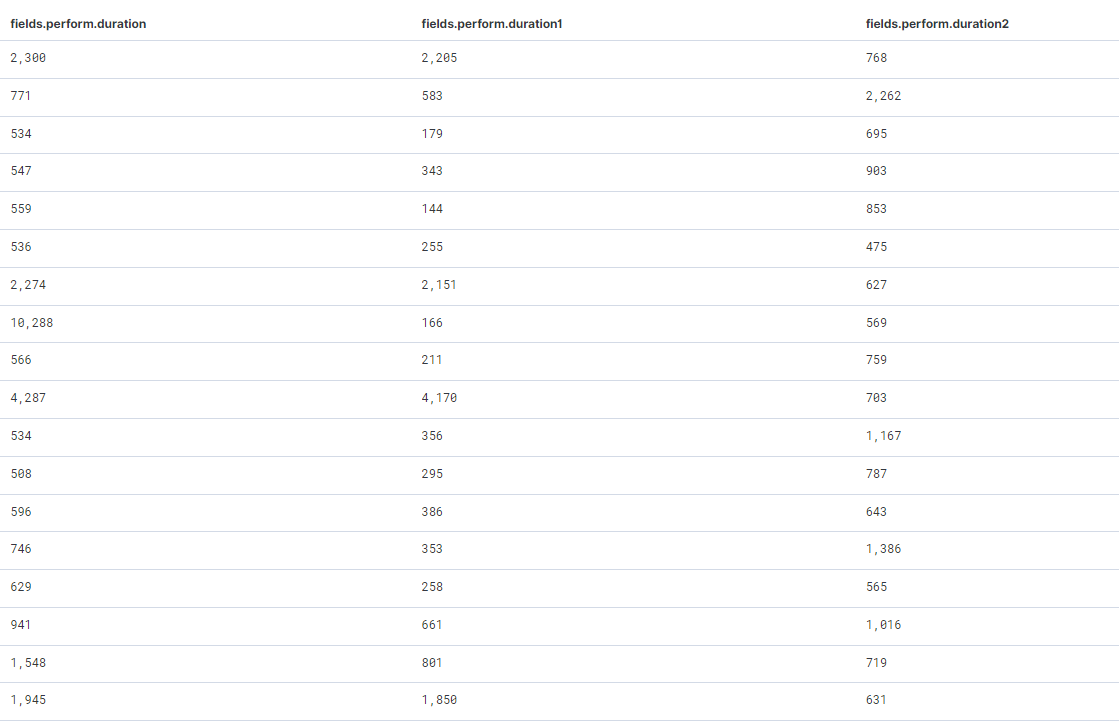1119x721 pixels.
Task: Click the 1,167 duration2 cell
Action: pyautogui.click(x=883, y=436)
